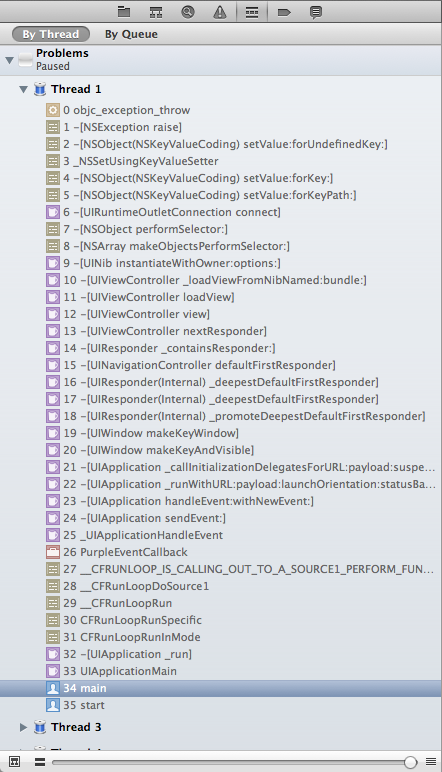Screen dimensions: 442x772
Task: Select frame 15 UINavigationController defaultFirstResponder
Action: 221,365
